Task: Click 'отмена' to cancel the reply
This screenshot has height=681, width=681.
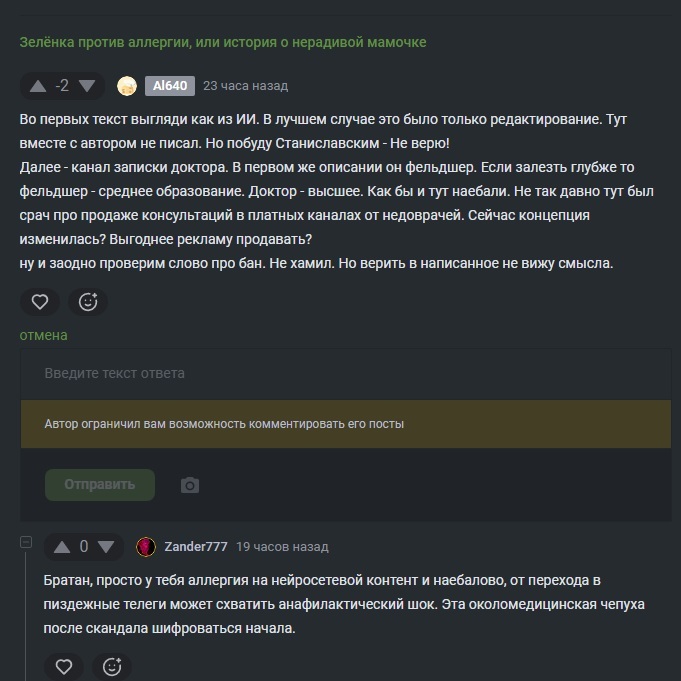Action: pyautogui.click(x=44, y=335)
